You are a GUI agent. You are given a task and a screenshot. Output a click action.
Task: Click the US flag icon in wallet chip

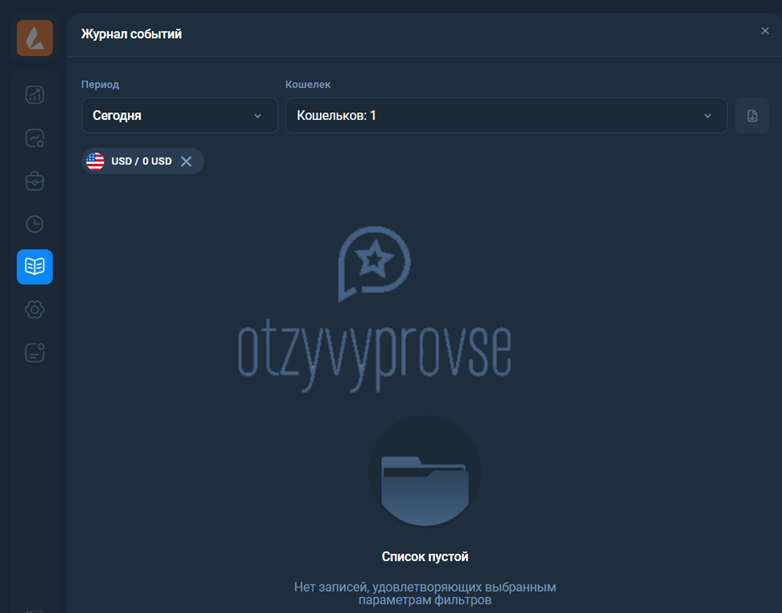click(x=95, y=161)
